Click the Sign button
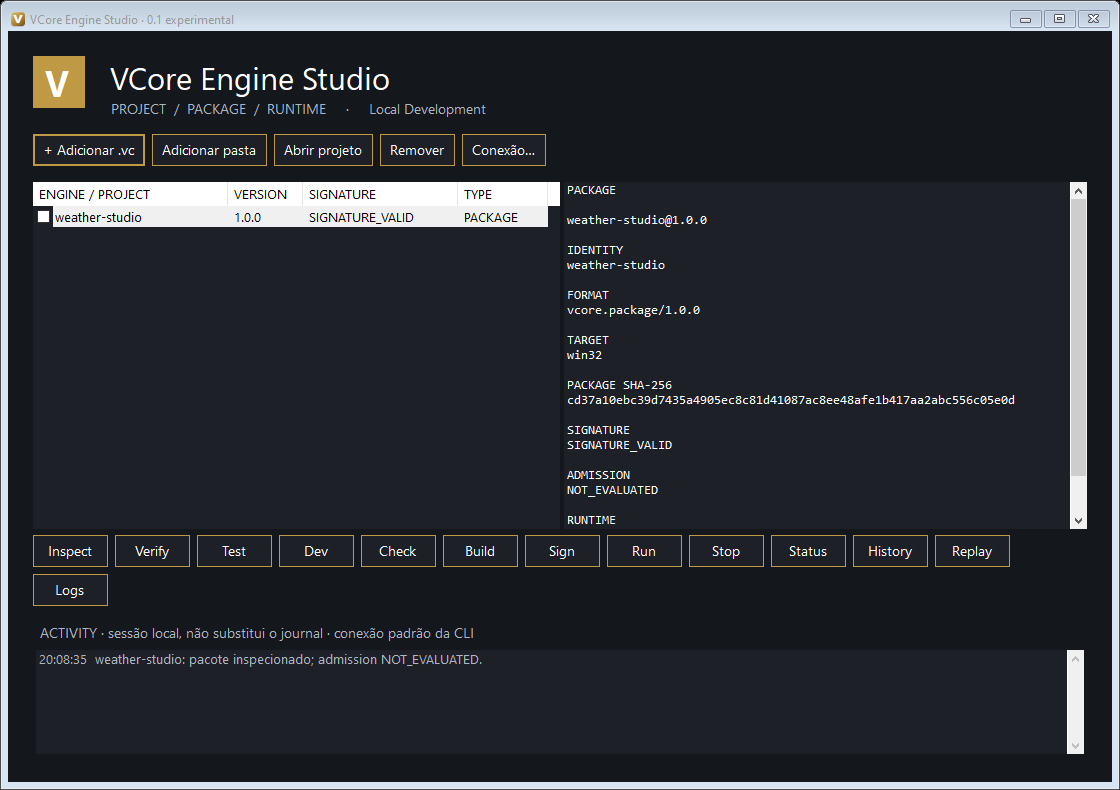Screen dimensions: 1120x790 [562, 551]
